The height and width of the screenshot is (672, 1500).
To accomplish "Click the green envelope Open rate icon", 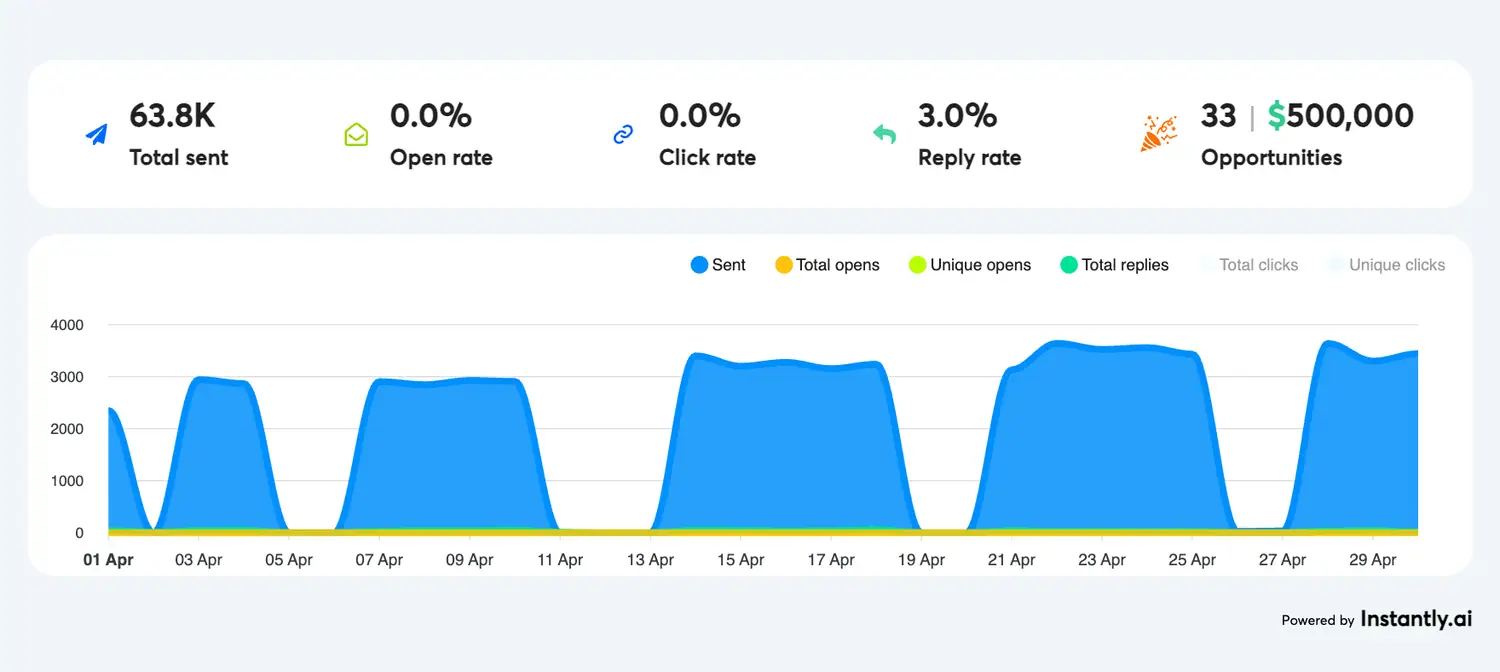I will [x=356, y=135].
